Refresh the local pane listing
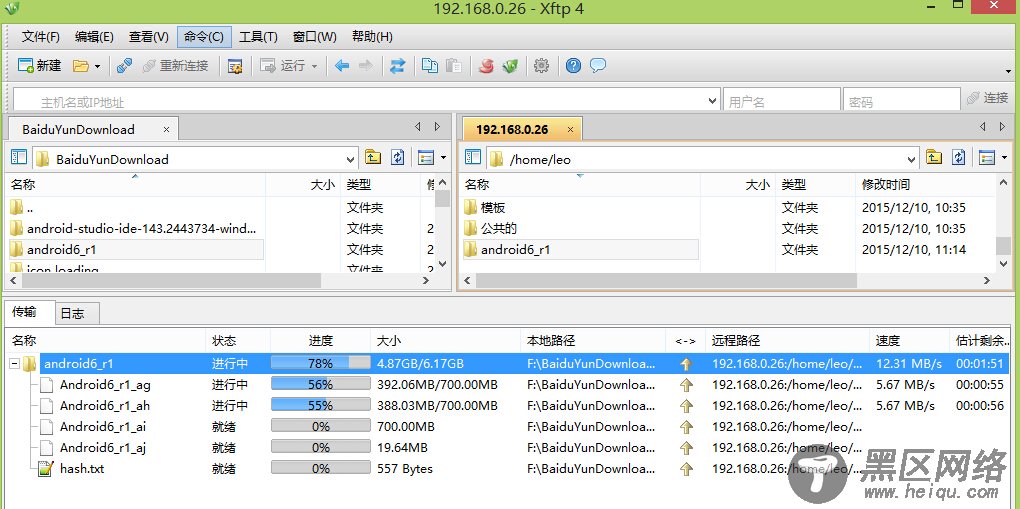This screenshot has width=1020, height=509. [397, 158]
